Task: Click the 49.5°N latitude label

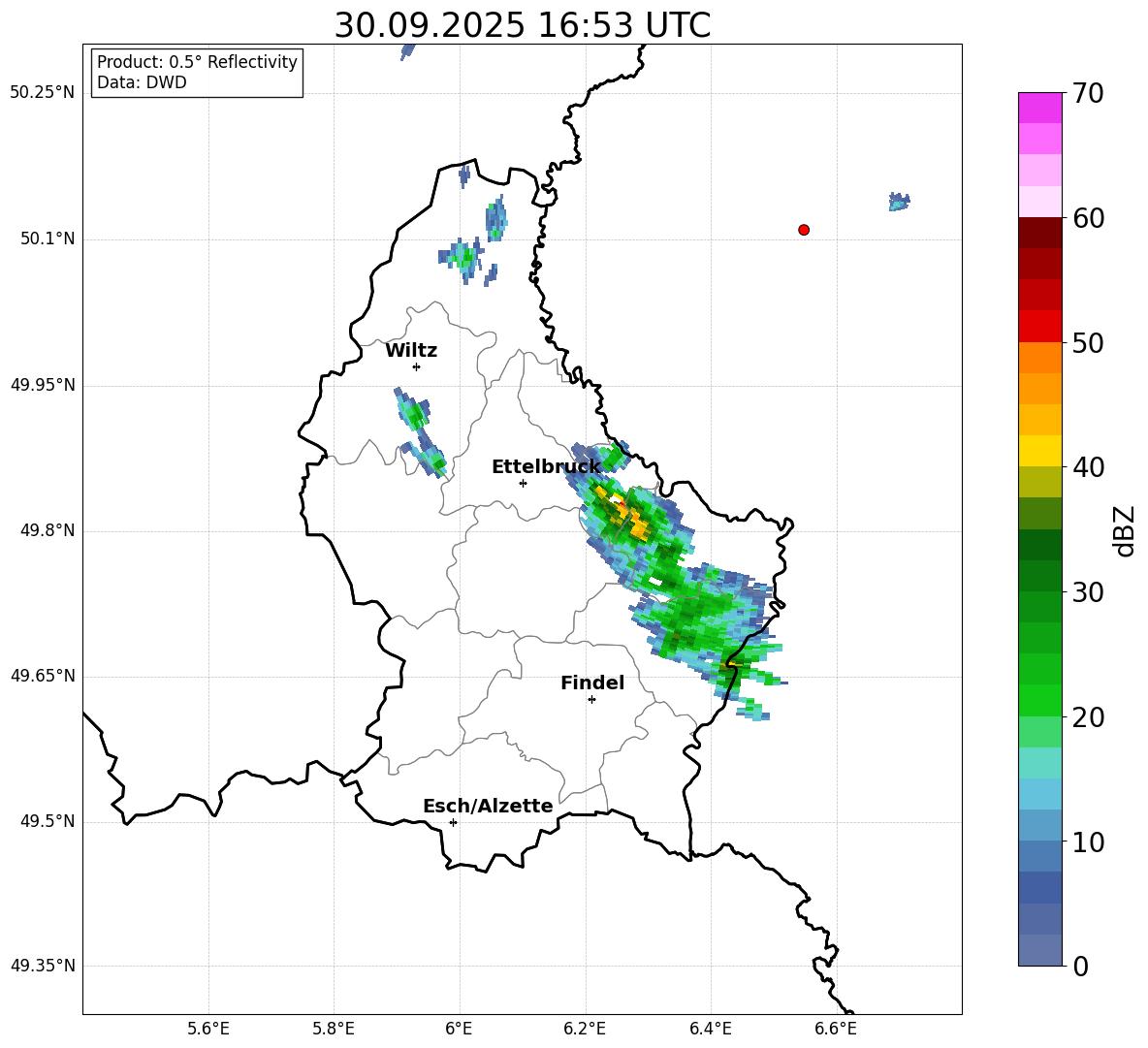Action: [x=48, y=821]
